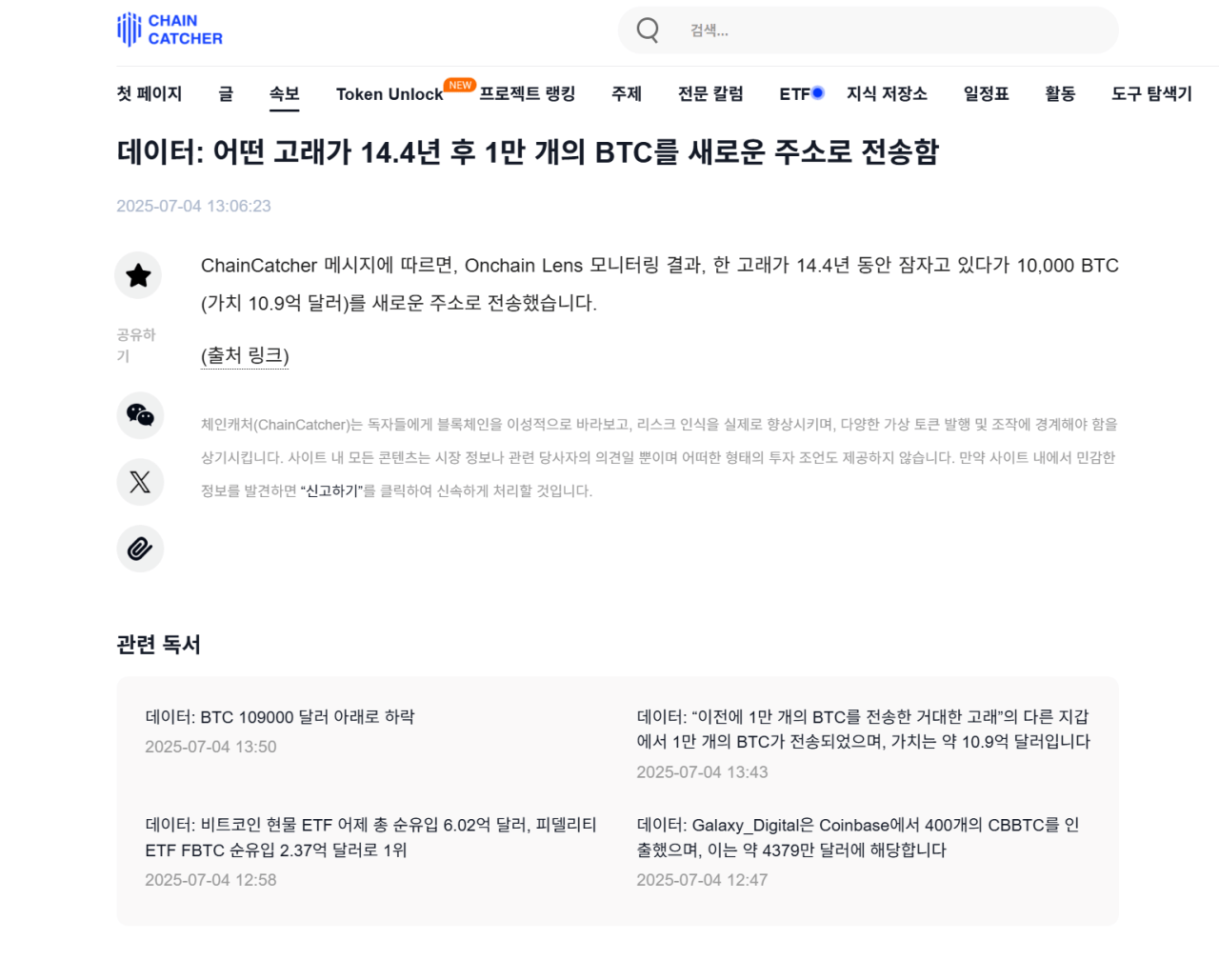Open related article about BTC 109000 하락
The image size is (1219, 980).
(280, 717)
